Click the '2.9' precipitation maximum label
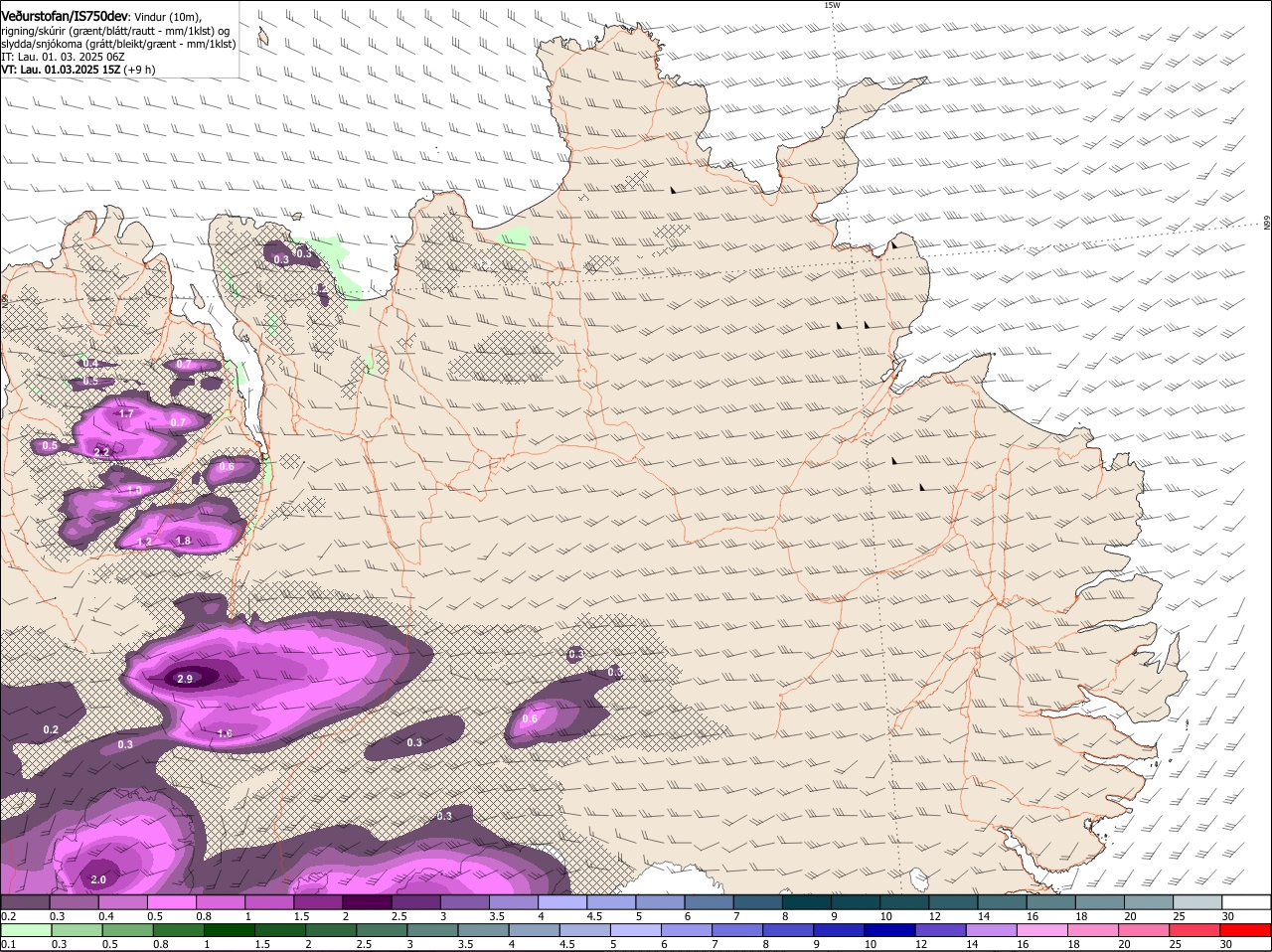This screenshot has width=1272, height=952. pyautogui.click(x=185, y=679)
